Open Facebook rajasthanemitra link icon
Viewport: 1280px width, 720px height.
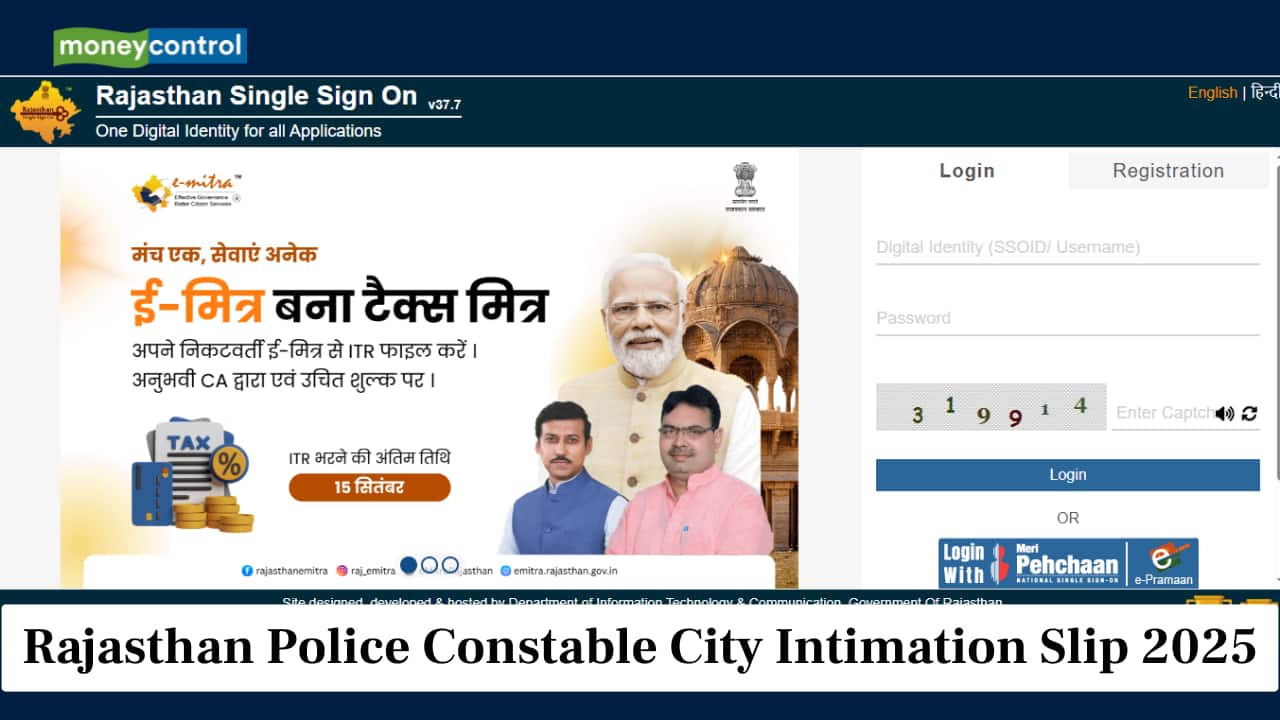pyautogui.click(x=247, y=570)
